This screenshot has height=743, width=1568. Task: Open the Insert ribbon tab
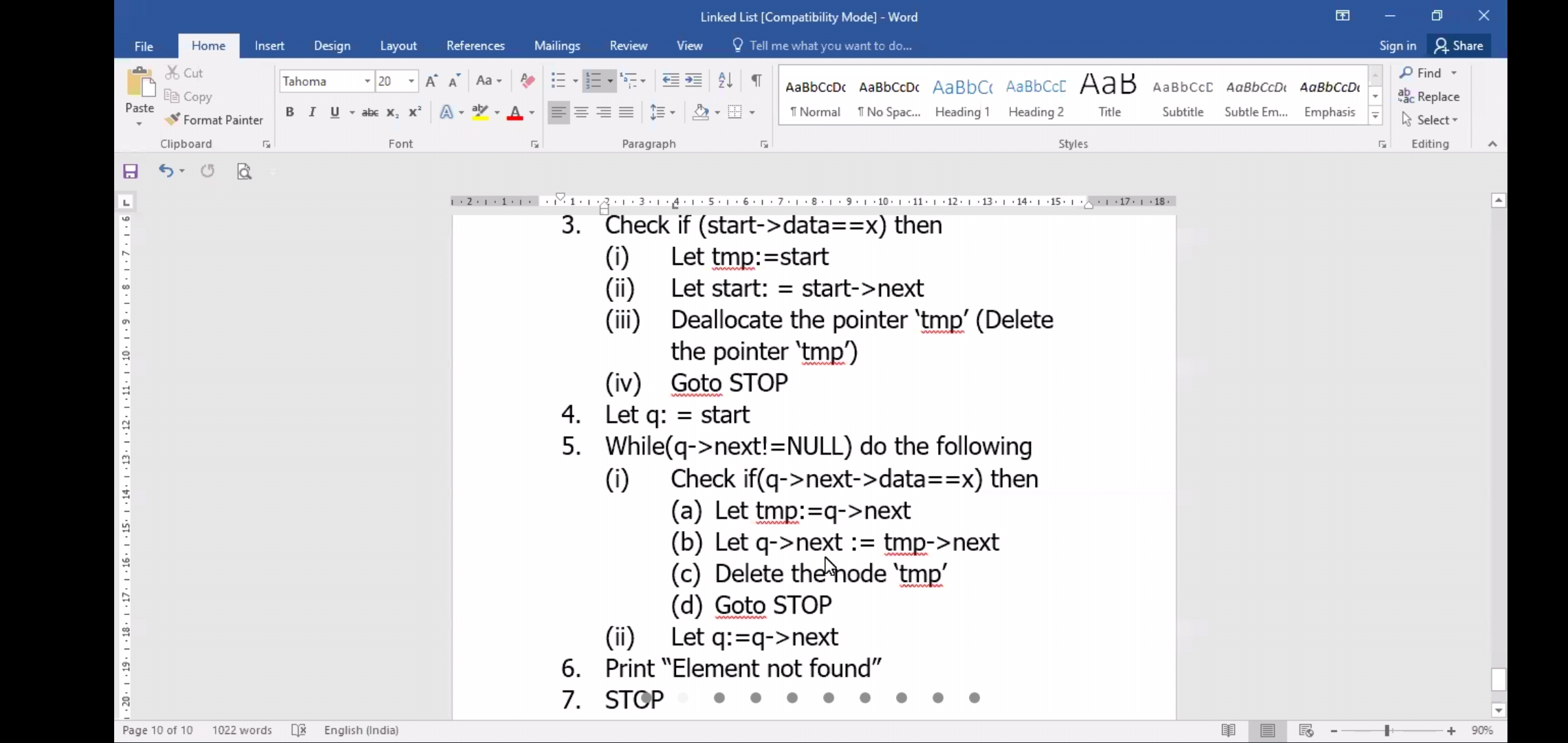[269, 45]
